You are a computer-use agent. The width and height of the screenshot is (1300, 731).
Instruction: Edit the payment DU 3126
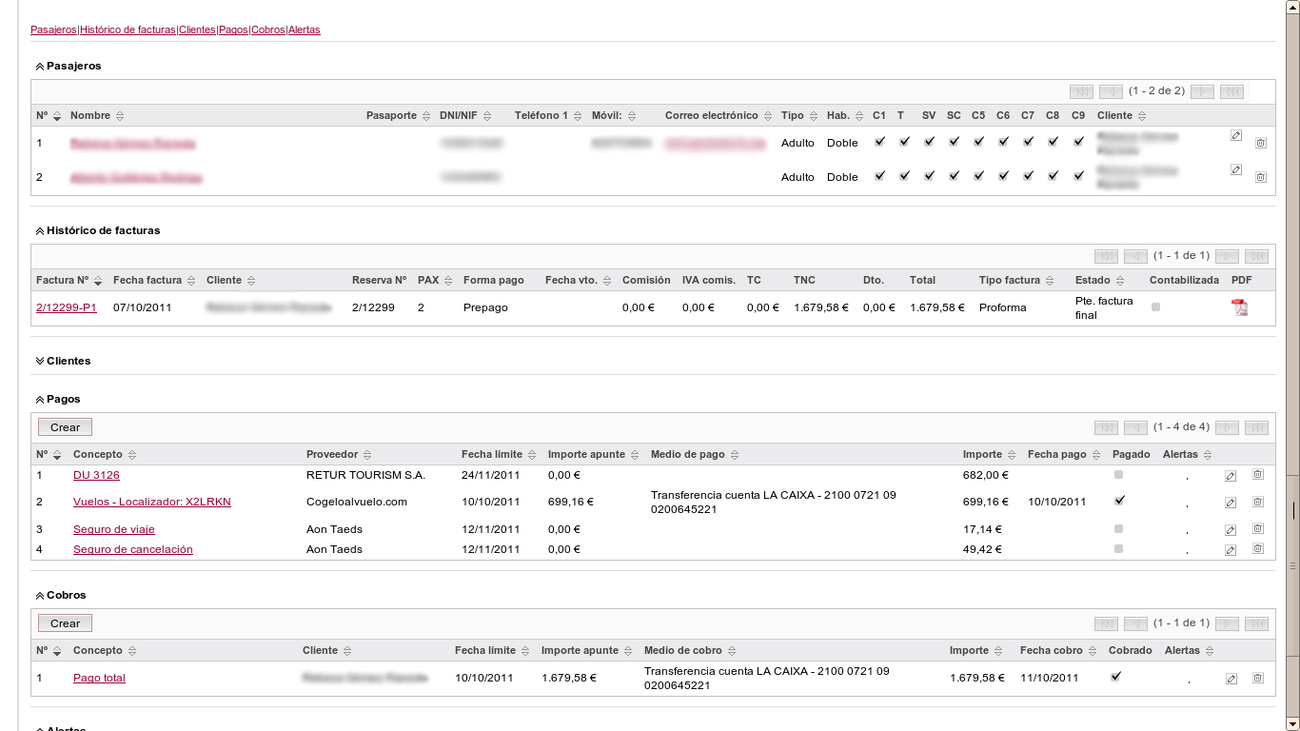1230,474
